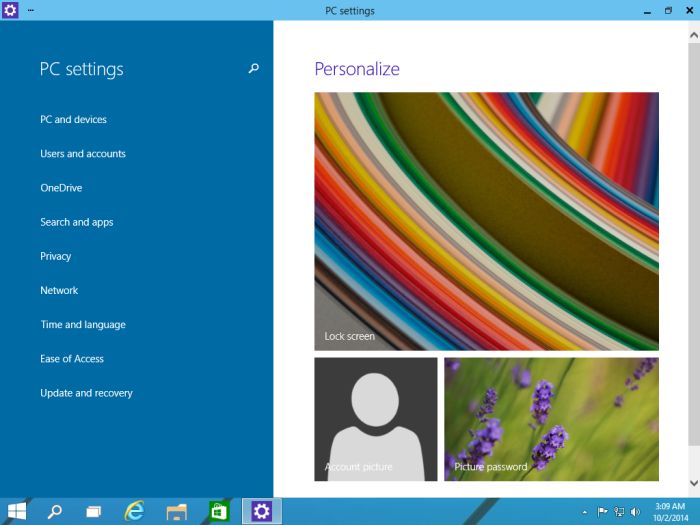The height and width of the screenshot is (525, 700).
Task: Click the Lock screen picture tile
Action: click(486, 221)
